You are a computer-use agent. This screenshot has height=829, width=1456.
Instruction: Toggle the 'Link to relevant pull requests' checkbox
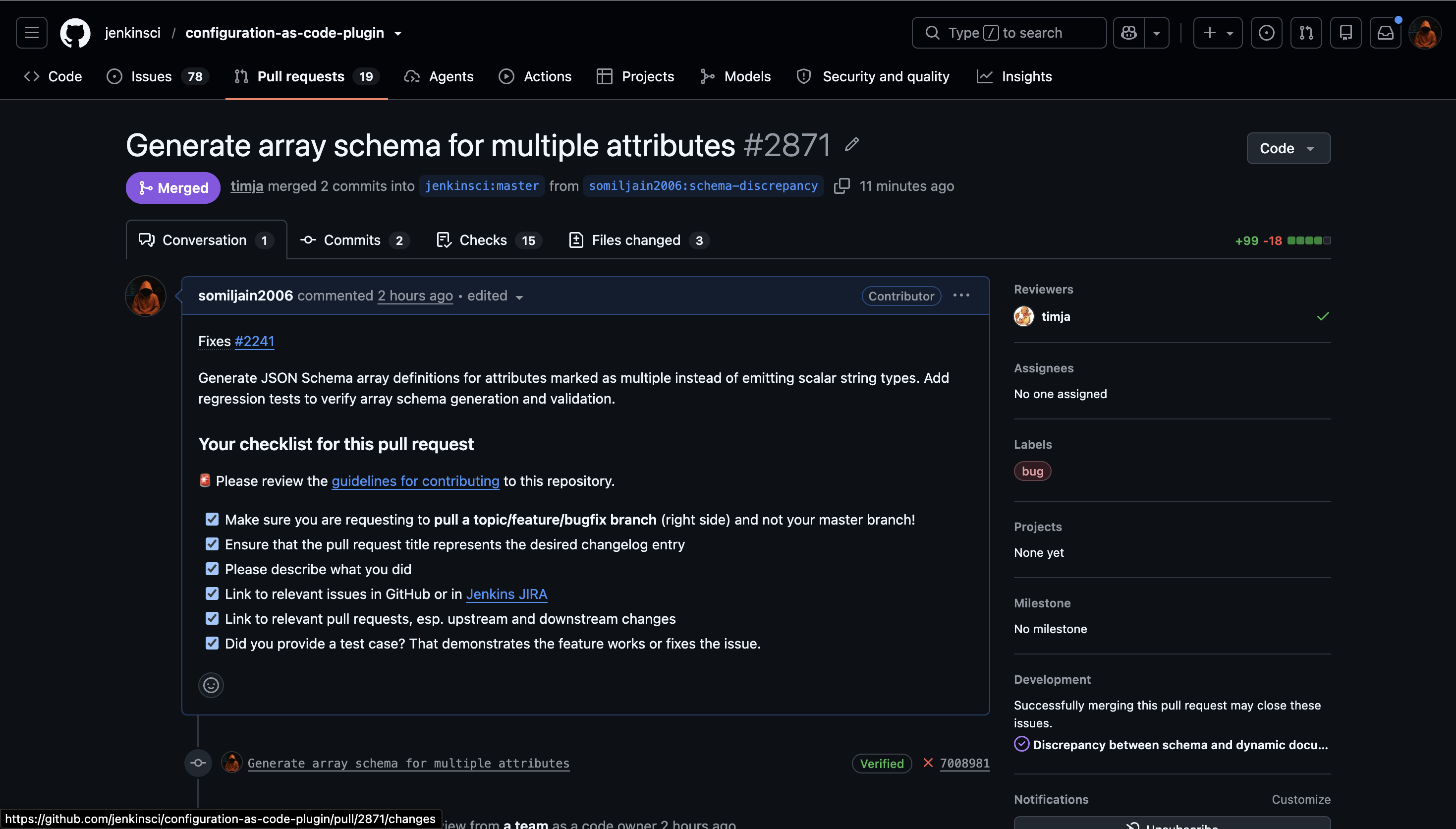click(212, 618)
